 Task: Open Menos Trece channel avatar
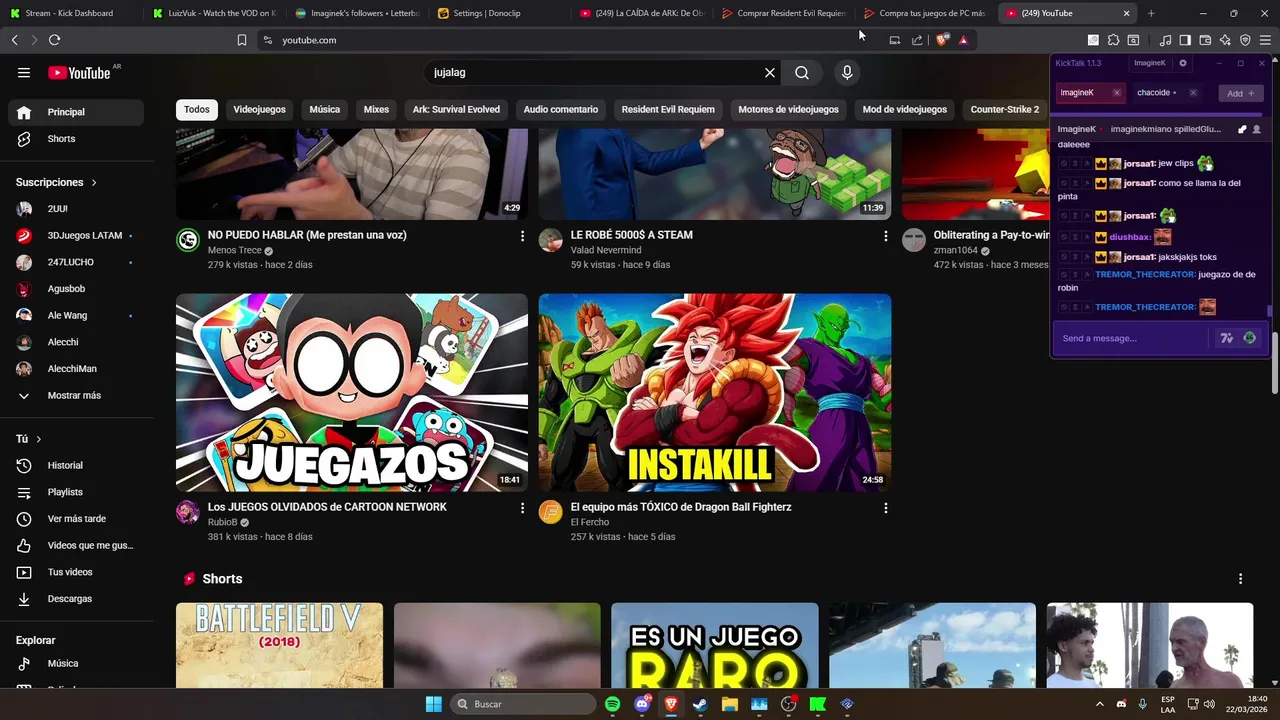click(x=188, y=240)
